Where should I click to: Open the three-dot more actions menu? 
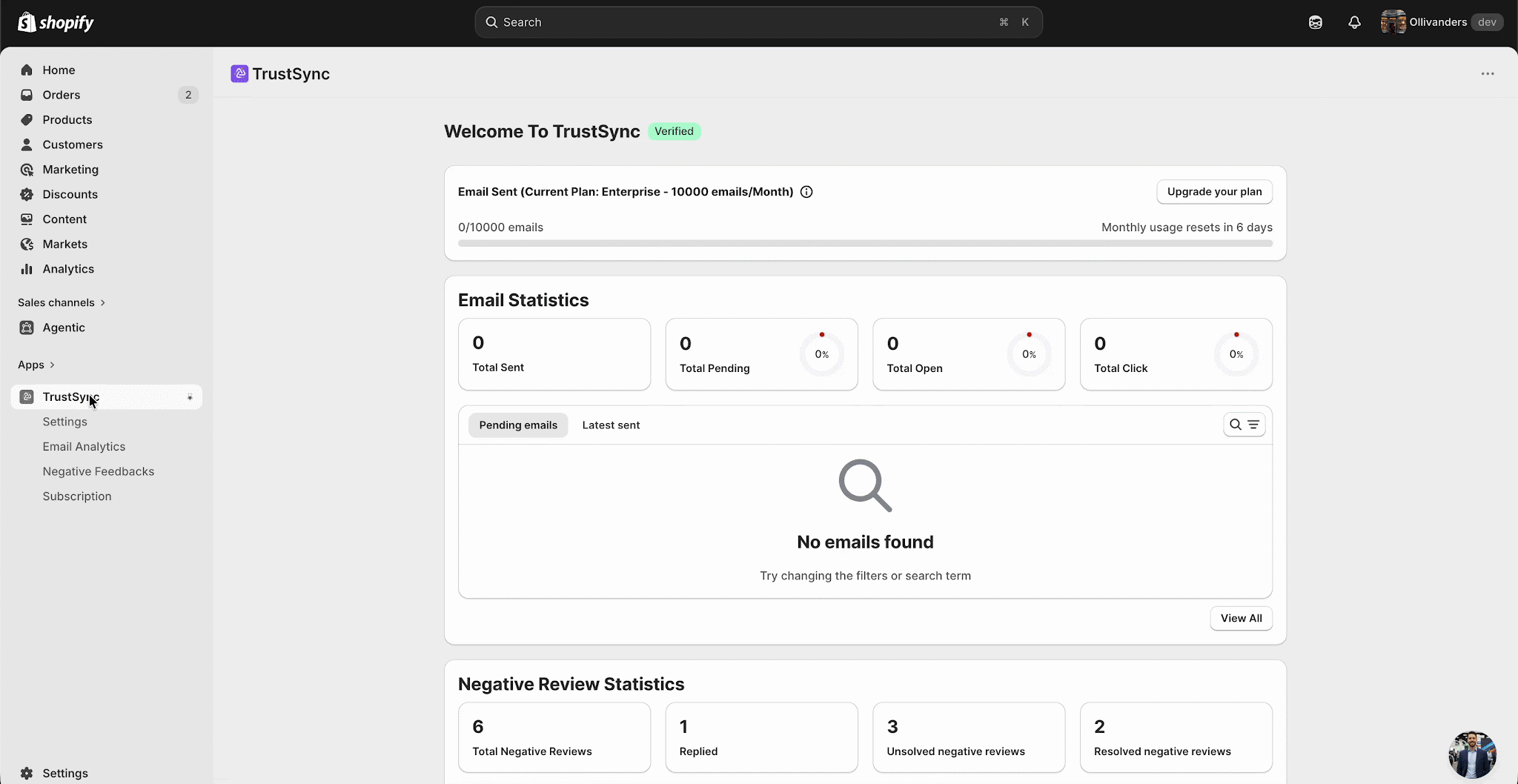1488,73
